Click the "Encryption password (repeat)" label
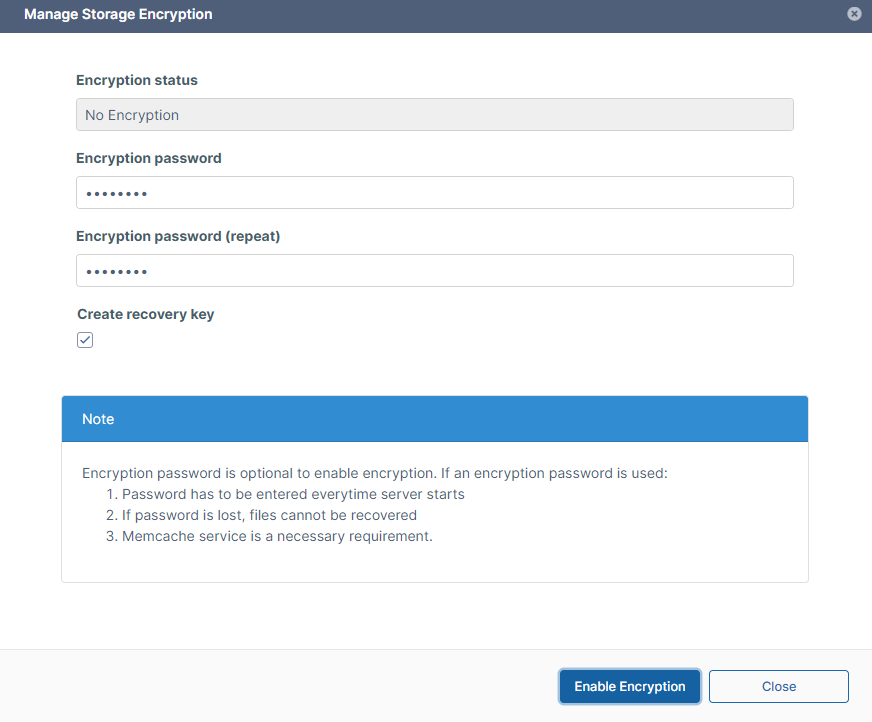 (178, 236)
